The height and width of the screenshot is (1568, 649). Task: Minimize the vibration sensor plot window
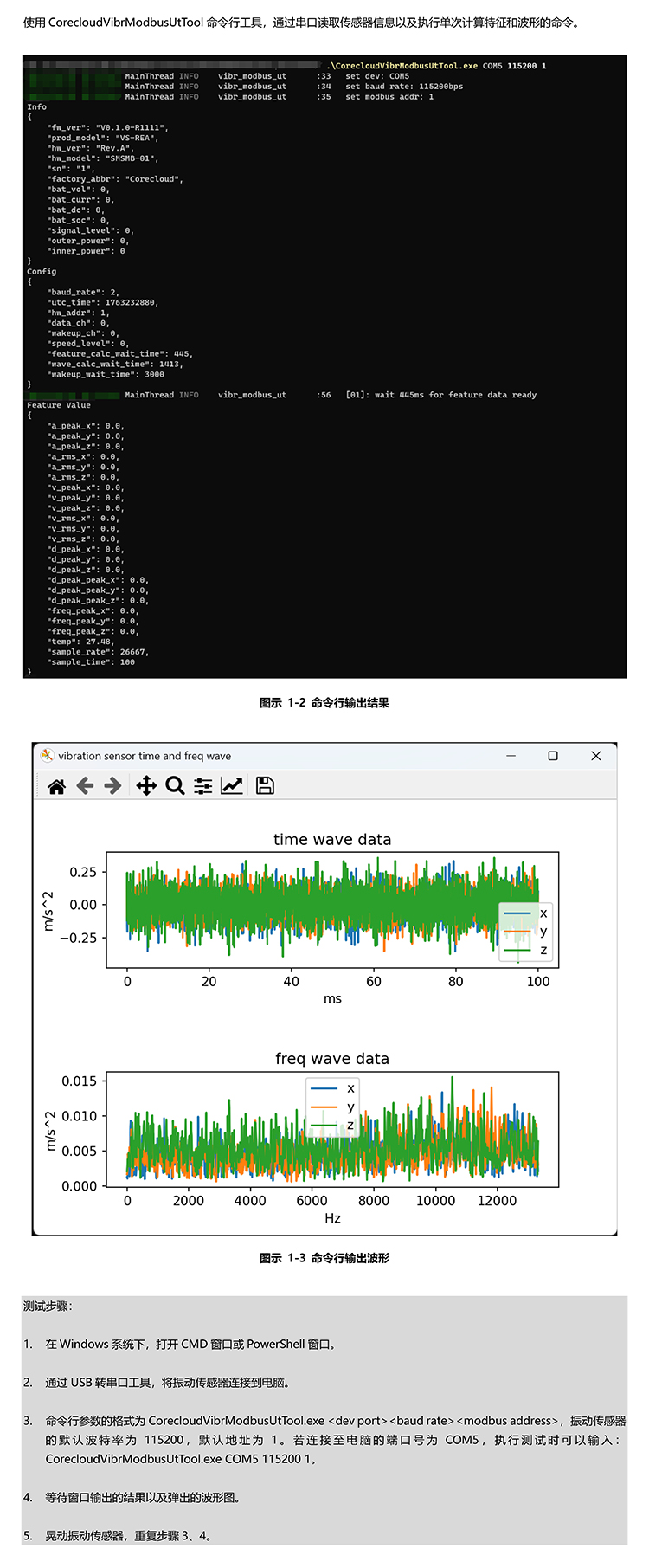511,756
